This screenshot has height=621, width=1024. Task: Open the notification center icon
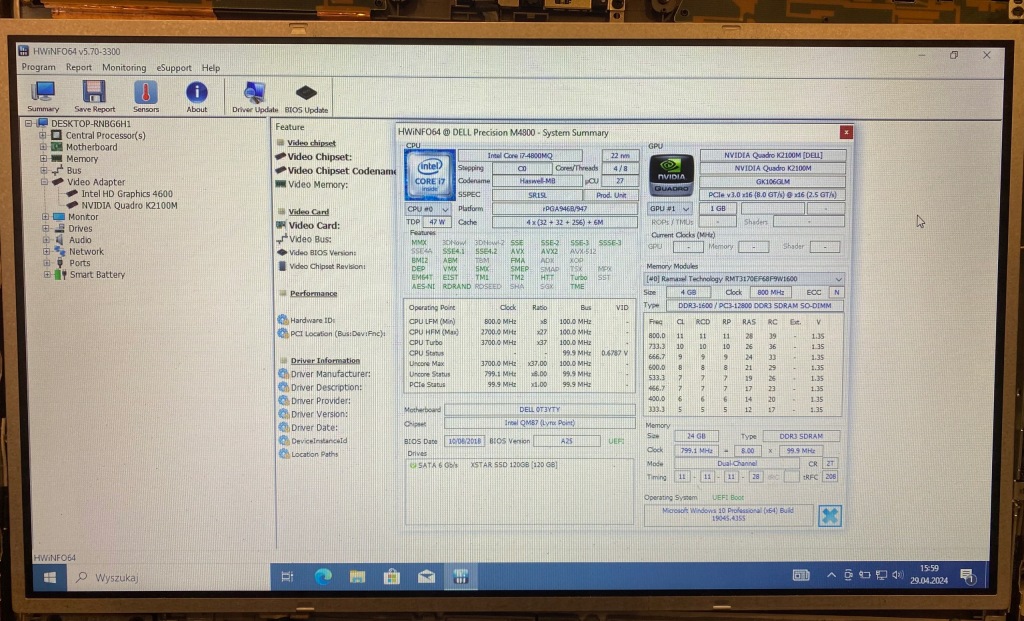(x=967, y=576)
